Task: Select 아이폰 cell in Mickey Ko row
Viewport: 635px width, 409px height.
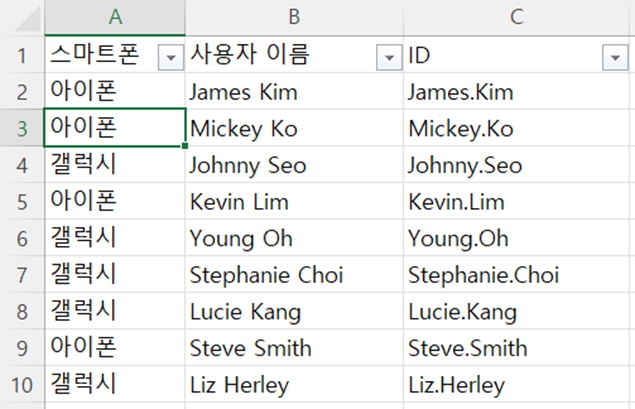Action: coord(115,128)
